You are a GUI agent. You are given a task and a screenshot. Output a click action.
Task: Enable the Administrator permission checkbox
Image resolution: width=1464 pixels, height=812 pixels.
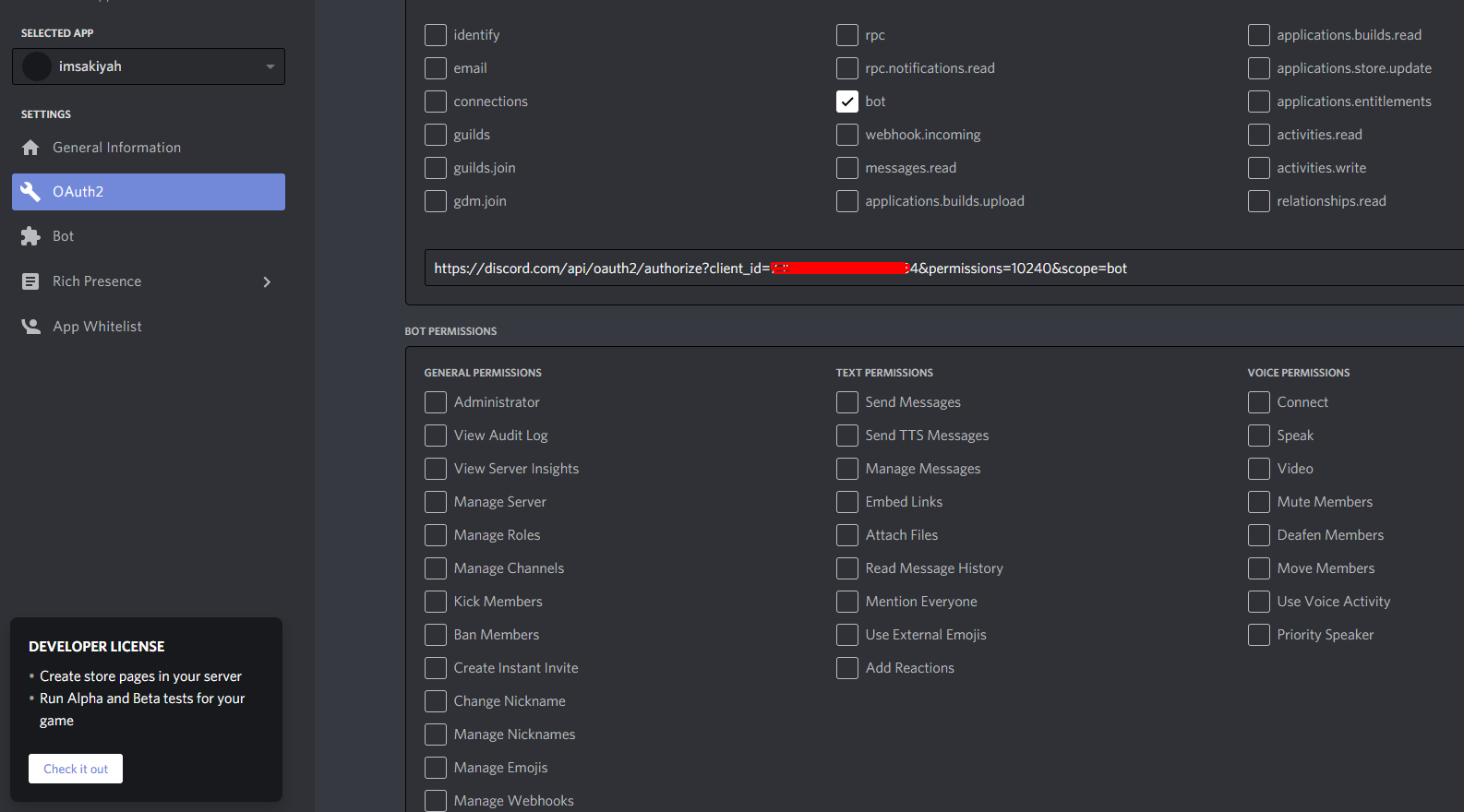tap(436, 402)
